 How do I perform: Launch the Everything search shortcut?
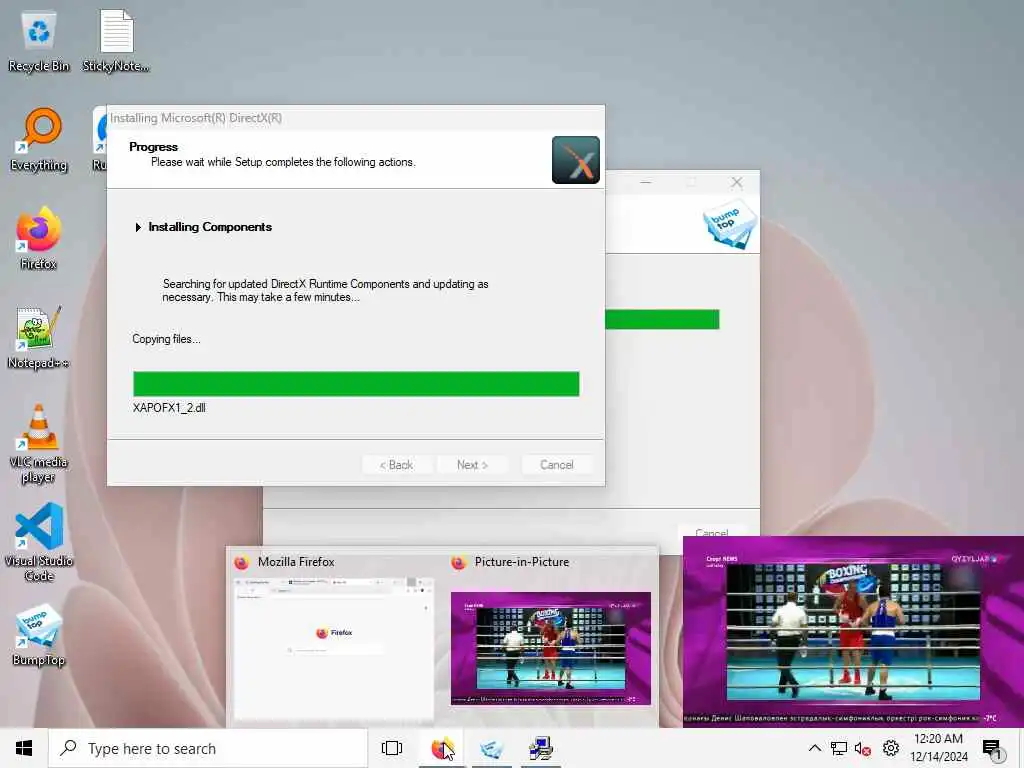pyautogui.click(x=39, y=140)
